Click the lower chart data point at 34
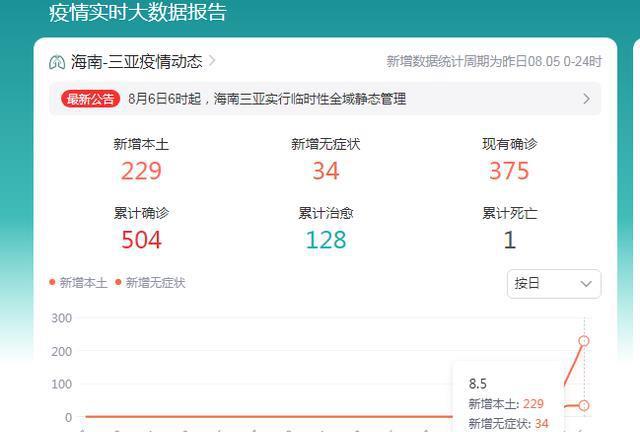Viewport: 640px width, 432px height. click(584, 405)
